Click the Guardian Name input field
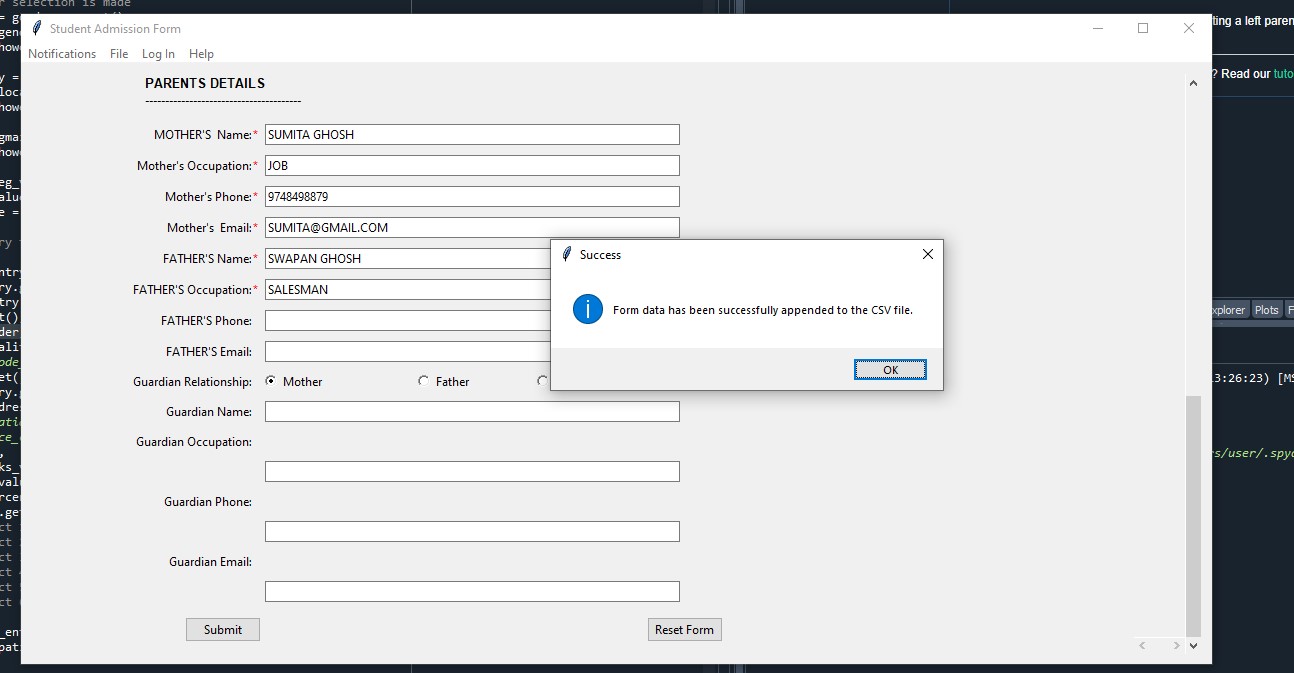Screen dimensions: 1294x673 (x=471, y=412)
